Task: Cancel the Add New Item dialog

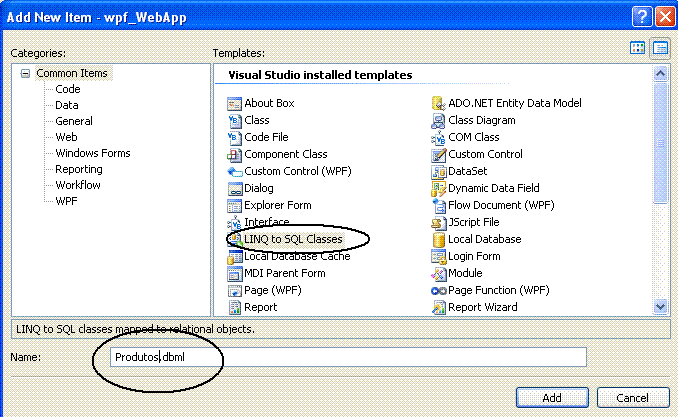Action: coord(633,398)
